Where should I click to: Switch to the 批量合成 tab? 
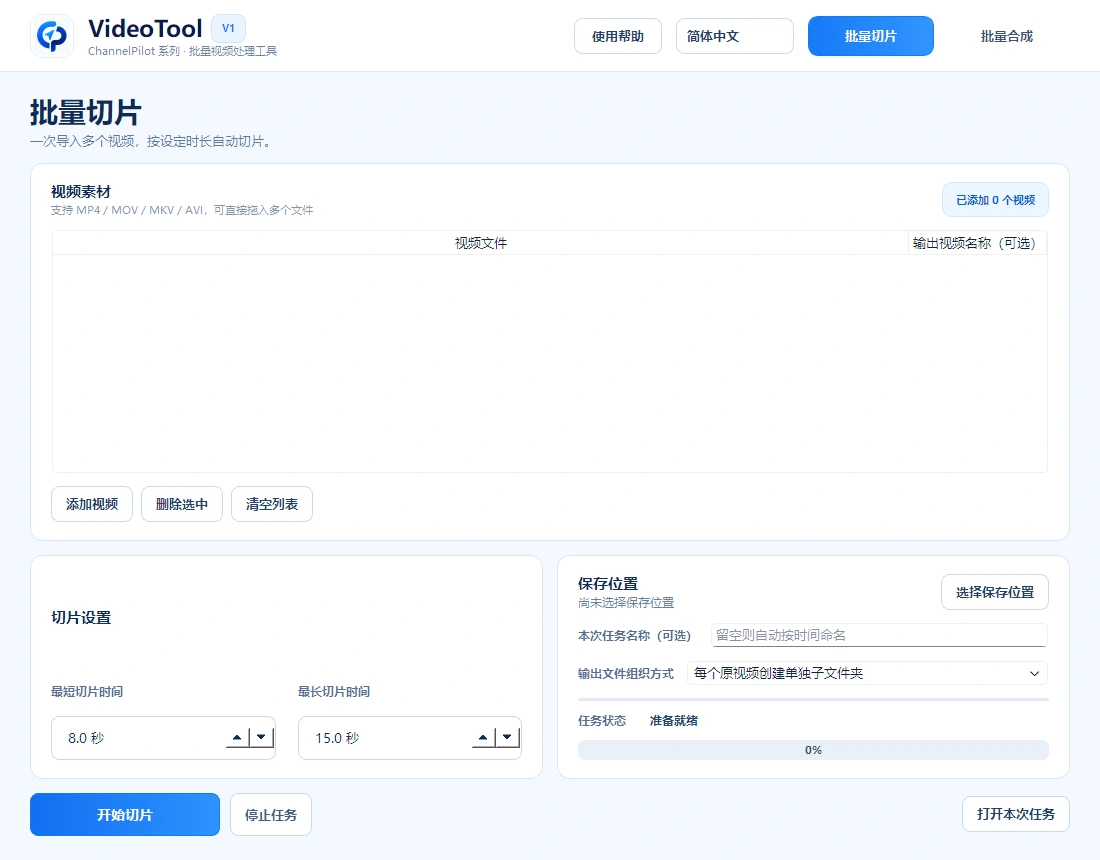point(1007,36)
